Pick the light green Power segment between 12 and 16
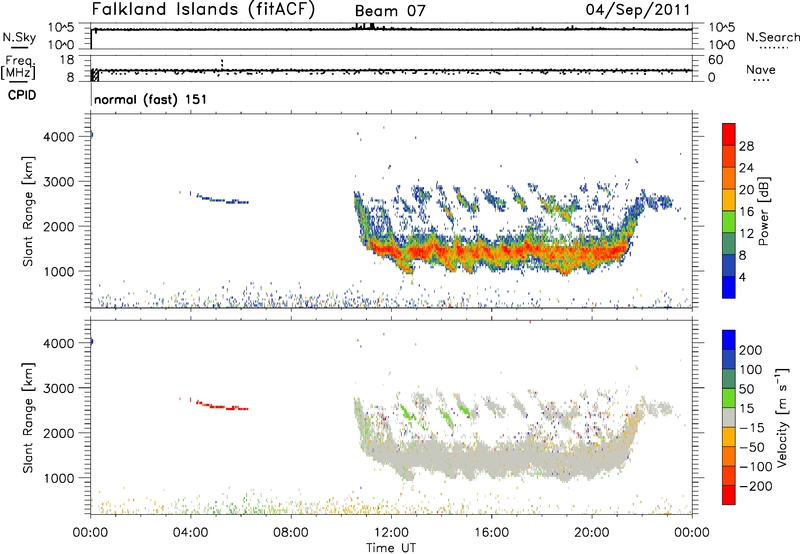The width and height of the screenshot is (800, 554). 729,222
